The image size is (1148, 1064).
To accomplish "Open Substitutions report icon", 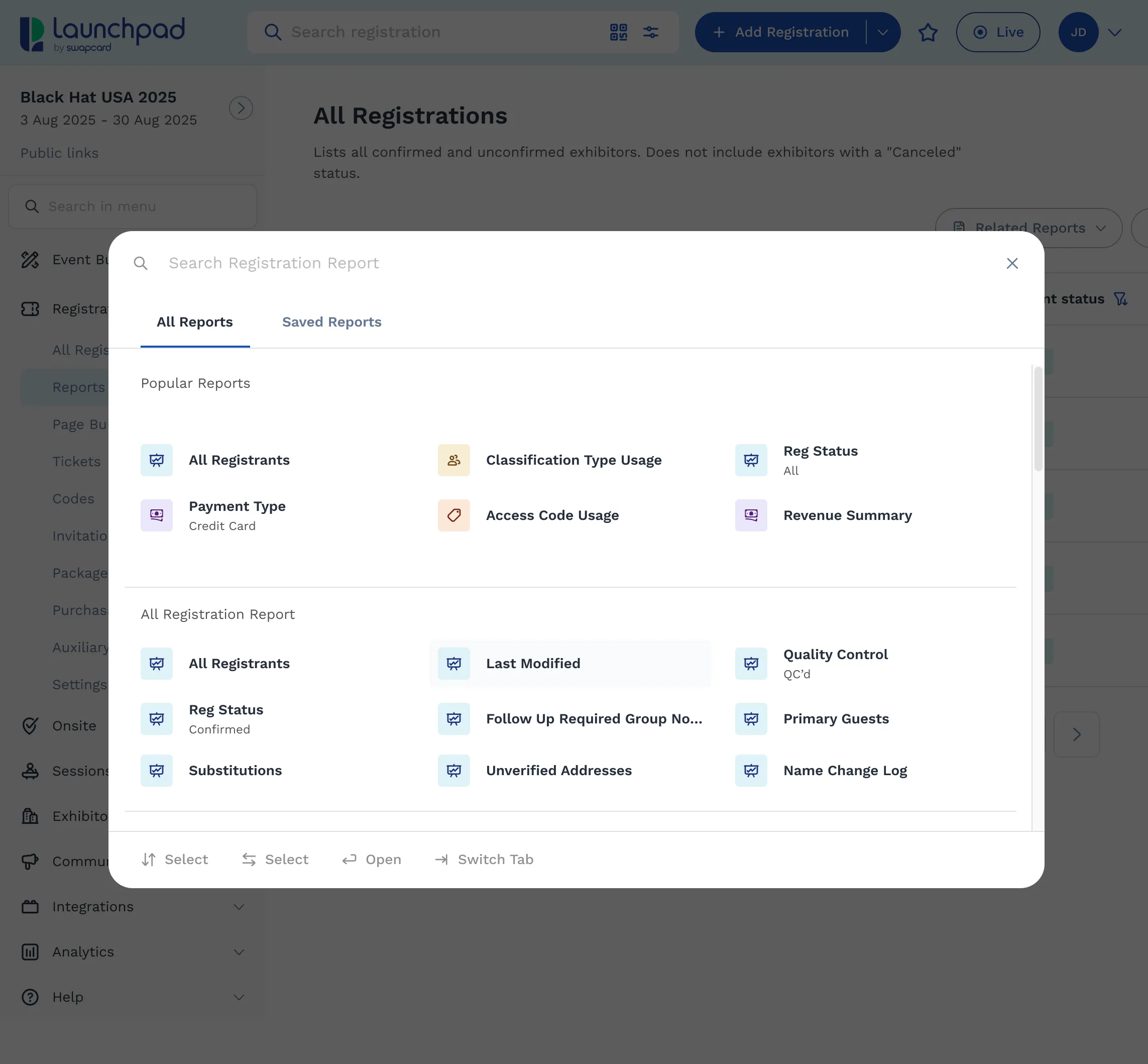I will (157, 770).
